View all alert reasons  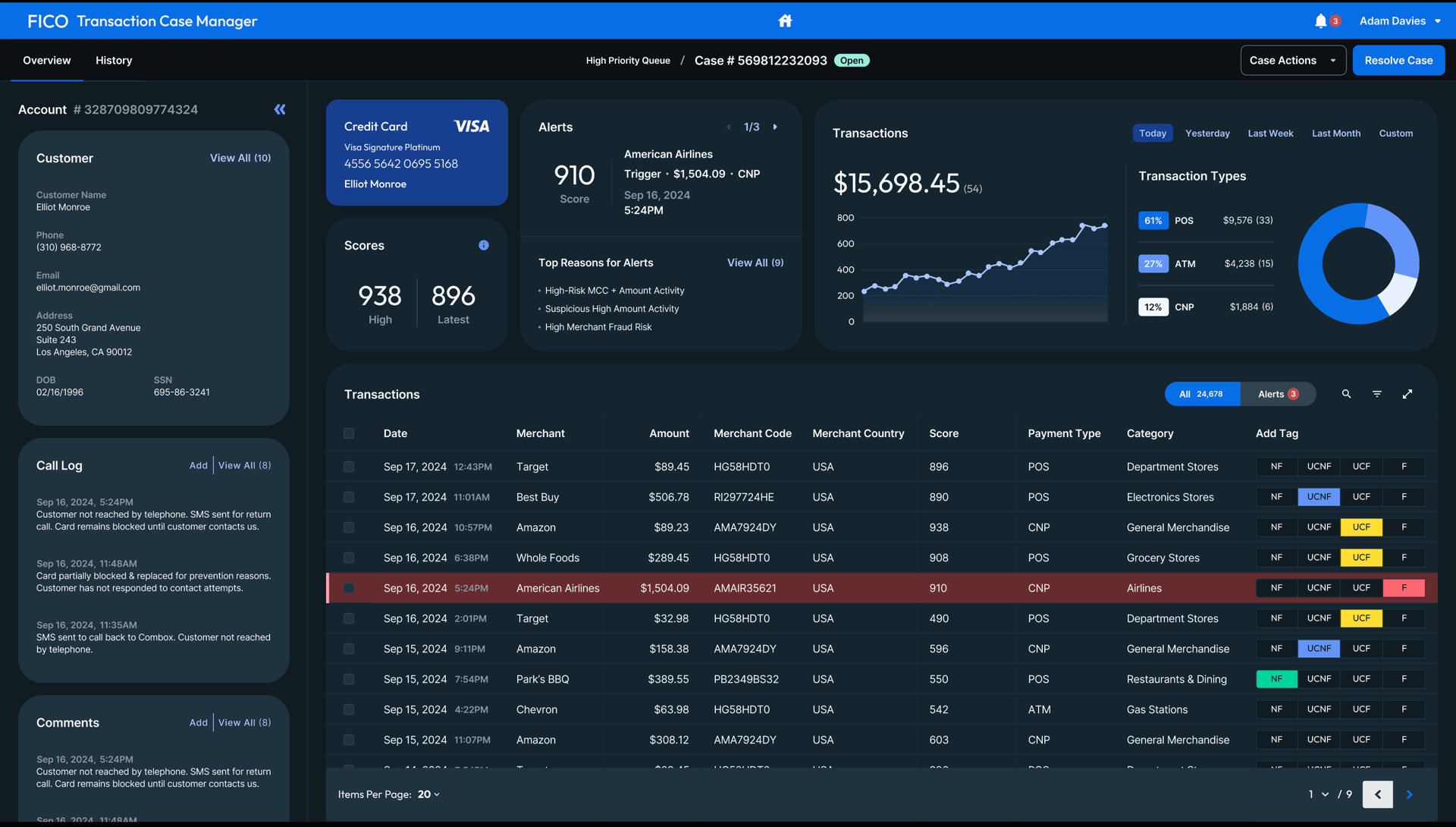[x=755, y=263]
